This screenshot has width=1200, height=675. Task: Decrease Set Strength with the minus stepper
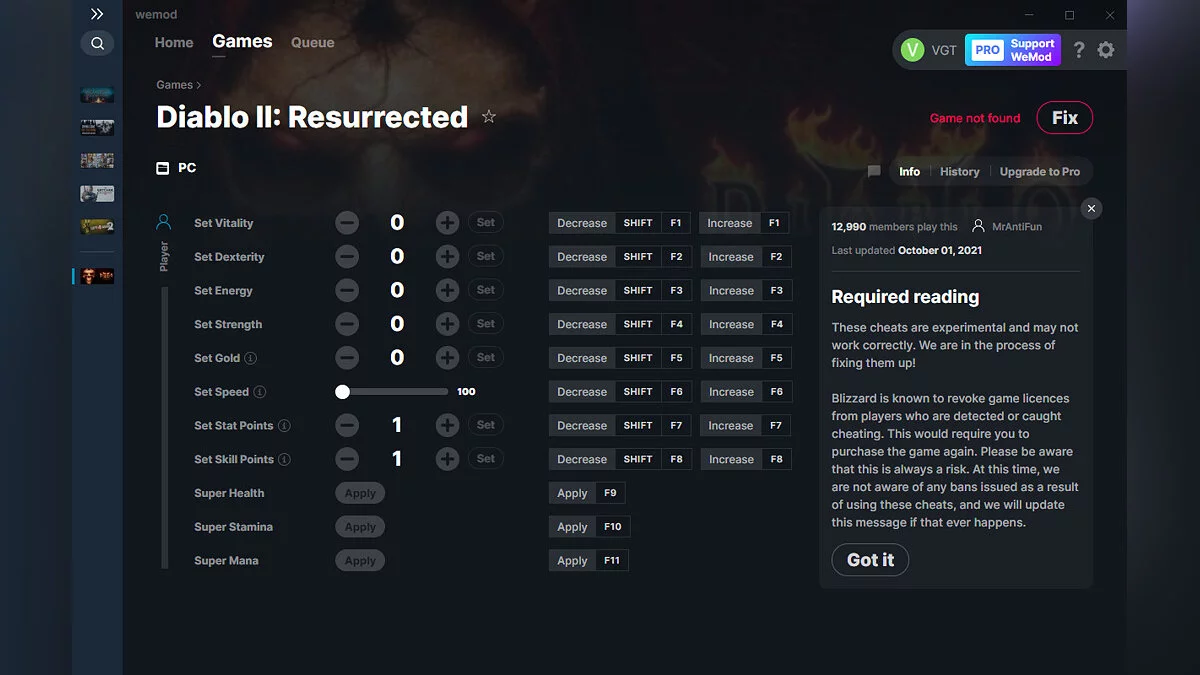(347, 323)
